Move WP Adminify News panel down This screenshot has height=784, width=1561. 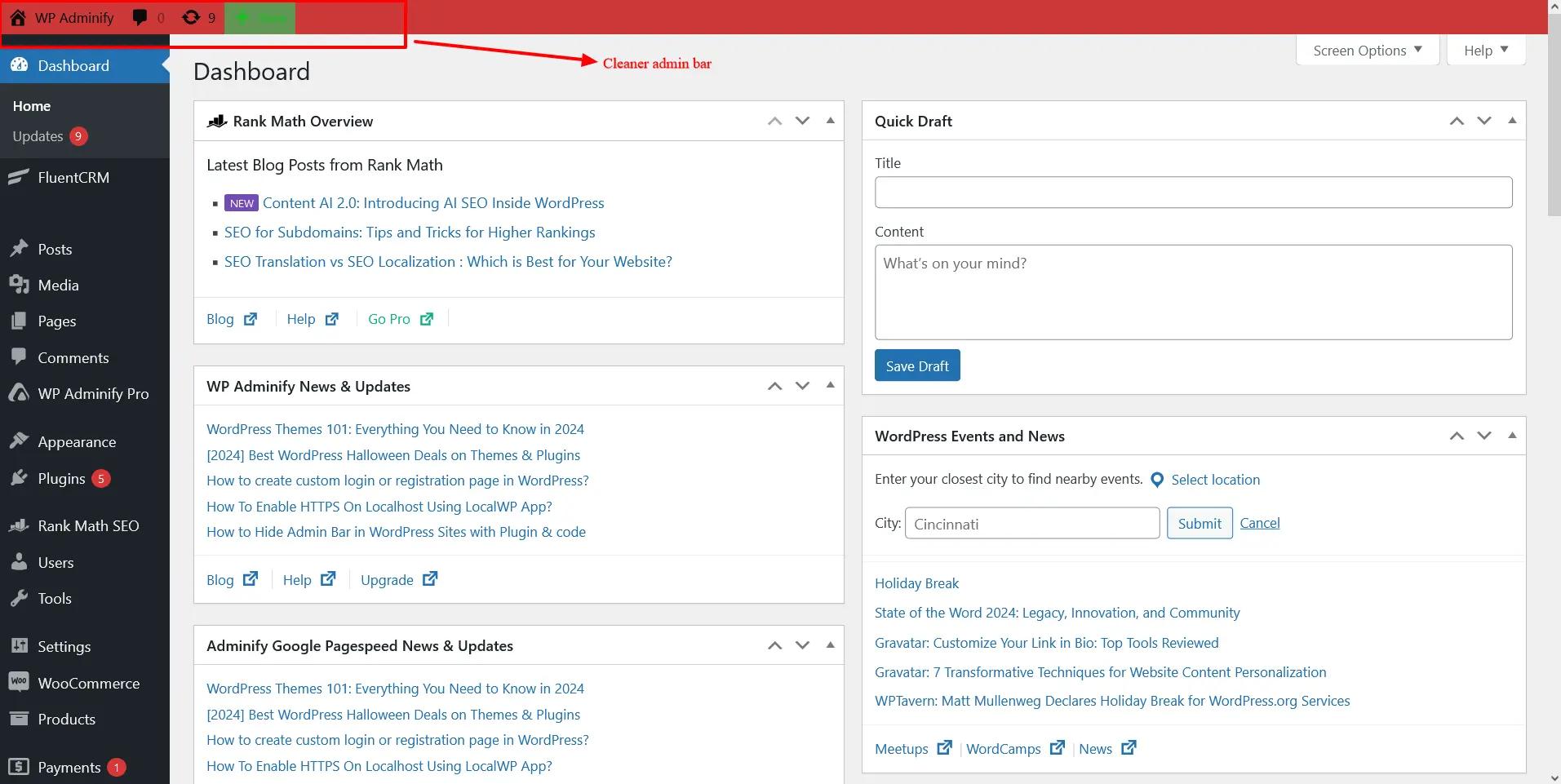point(802,386)
